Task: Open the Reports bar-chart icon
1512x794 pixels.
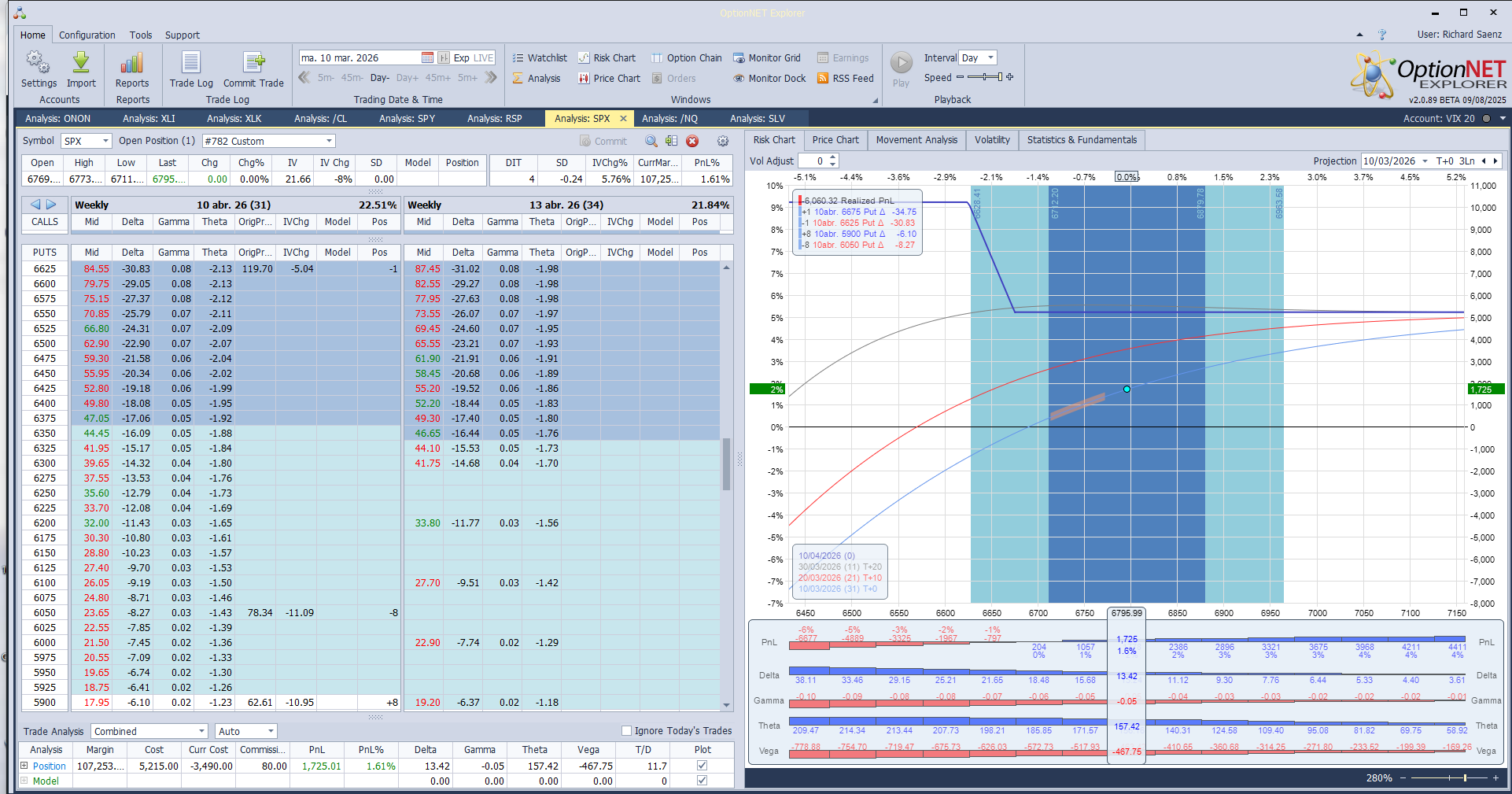Action: coord(132,69)
